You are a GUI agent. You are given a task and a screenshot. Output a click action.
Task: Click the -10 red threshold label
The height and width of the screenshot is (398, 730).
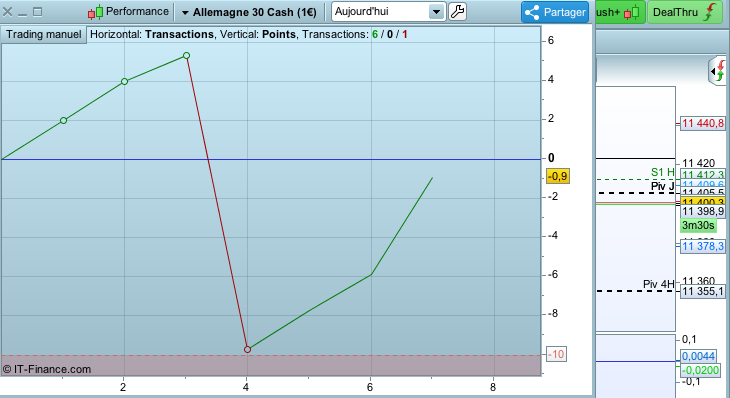[x=556, y=354]
